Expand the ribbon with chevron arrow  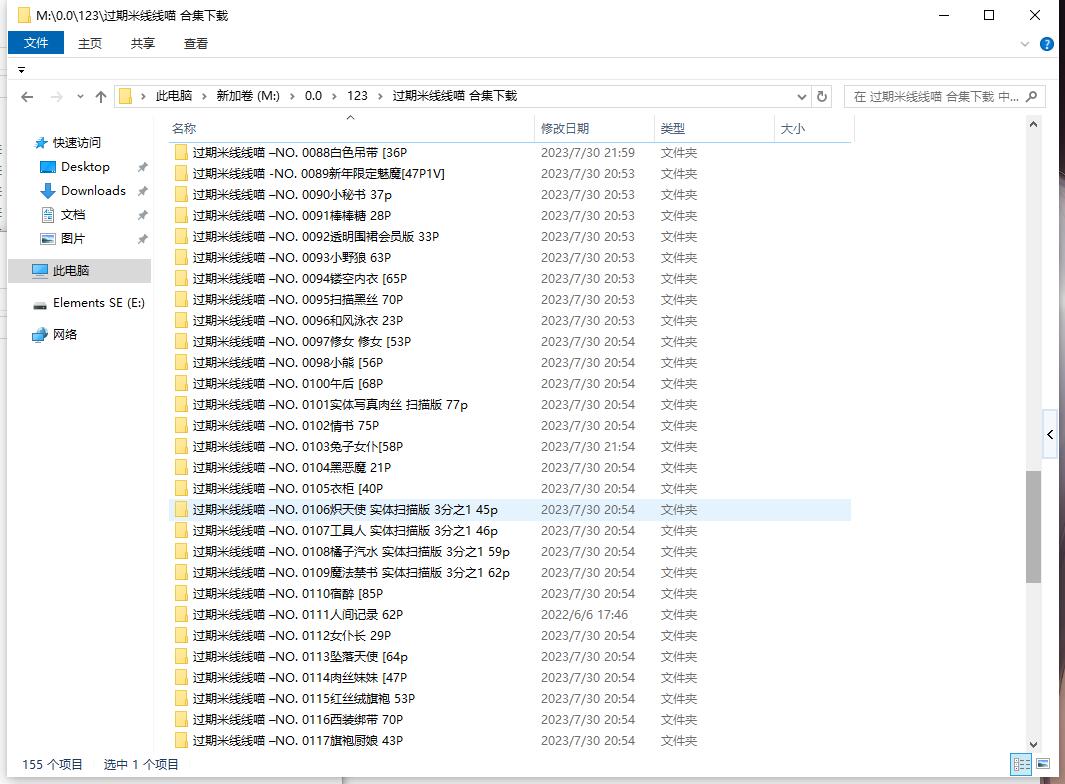point(1025,44)
